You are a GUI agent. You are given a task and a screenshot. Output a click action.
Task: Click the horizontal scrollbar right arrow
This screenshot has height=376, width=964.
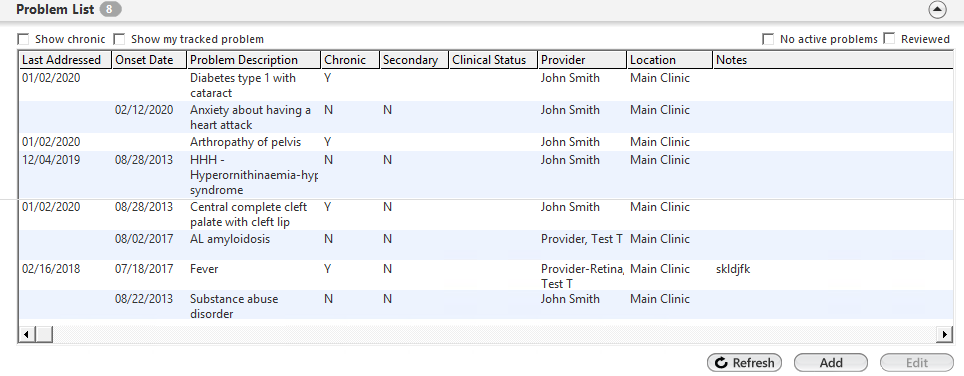pyautogui.click(x=945, y=334)
